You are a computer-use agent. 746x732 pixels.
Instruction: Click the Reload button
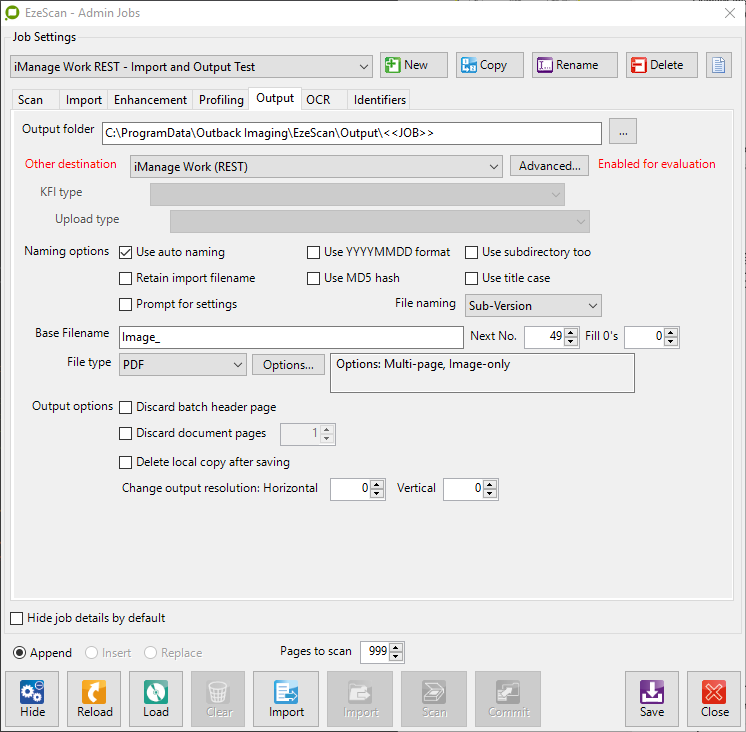pyautogui.click(x=95, y=698)
